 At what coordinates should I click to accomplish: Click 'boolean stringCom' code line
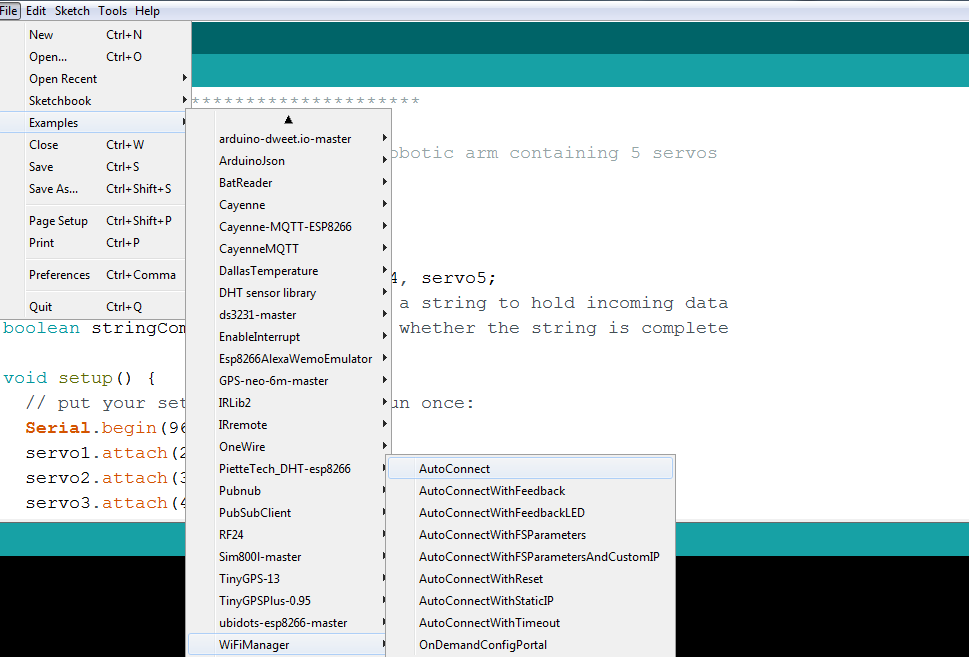[94, 328]
